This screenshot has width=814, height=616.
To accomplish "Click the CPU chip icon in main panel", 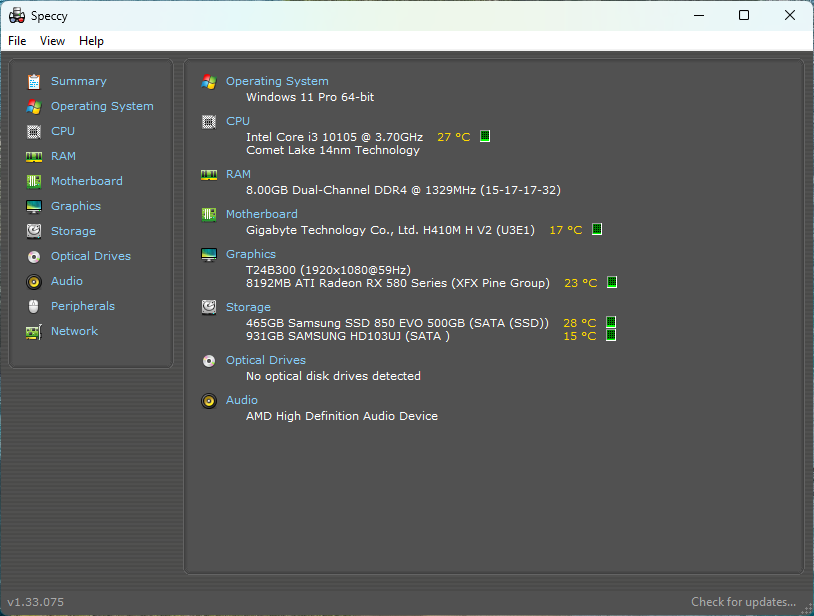I will point(209,121).
